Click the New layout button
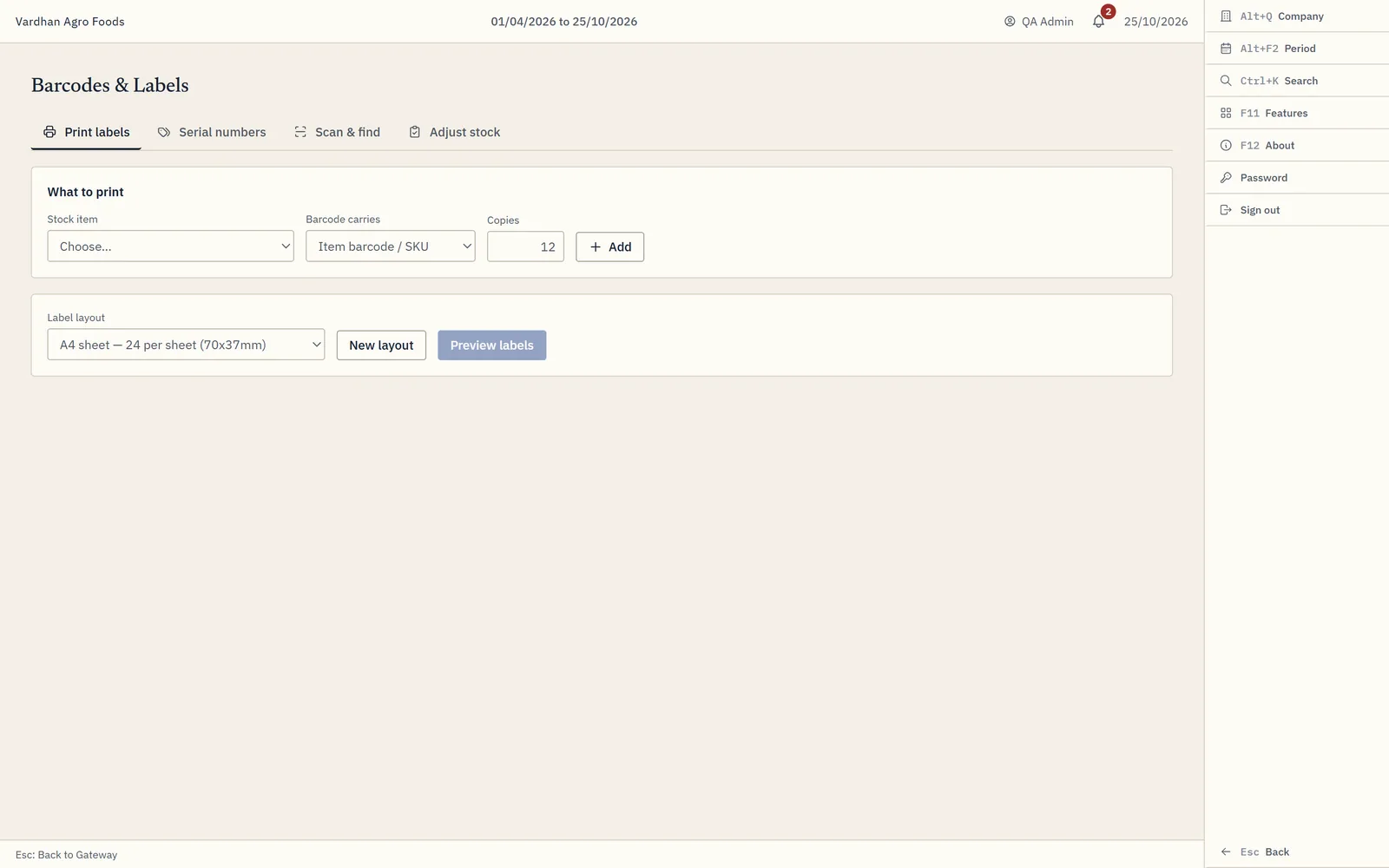Viewport: 1389px width, 868px height. point(381,345)
